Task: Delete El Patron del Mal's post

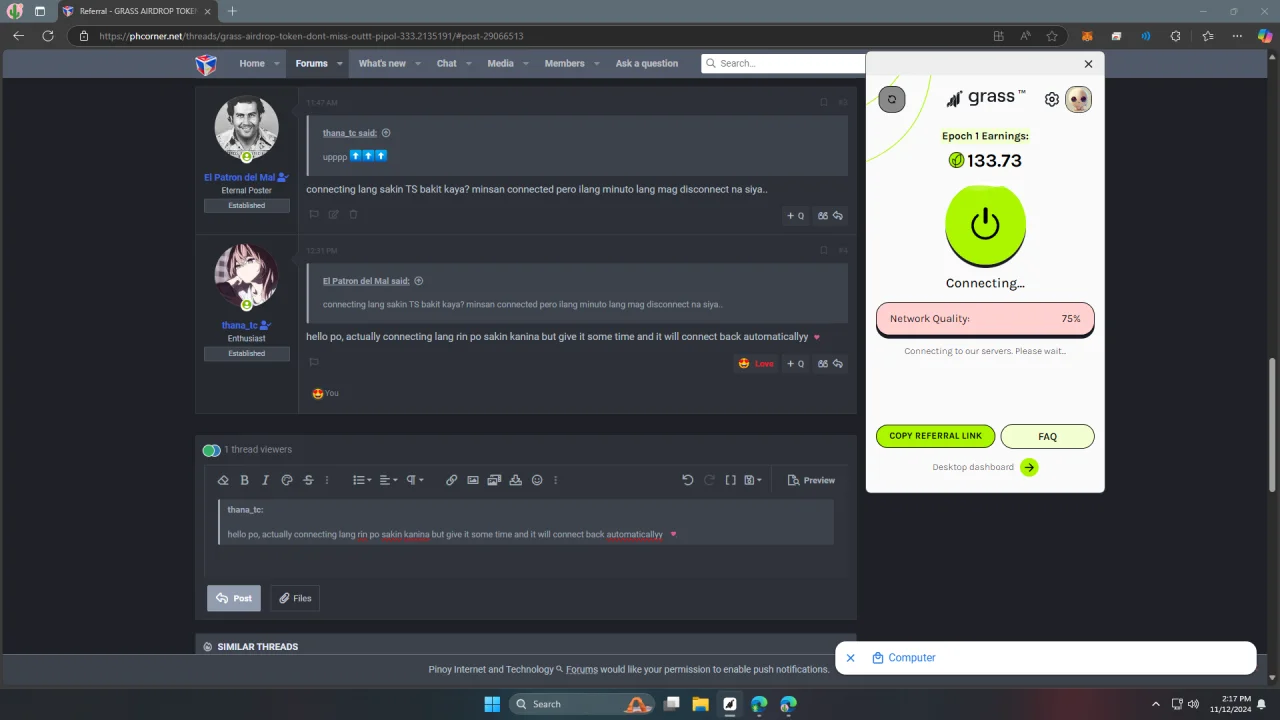Action: click(353, 214)
